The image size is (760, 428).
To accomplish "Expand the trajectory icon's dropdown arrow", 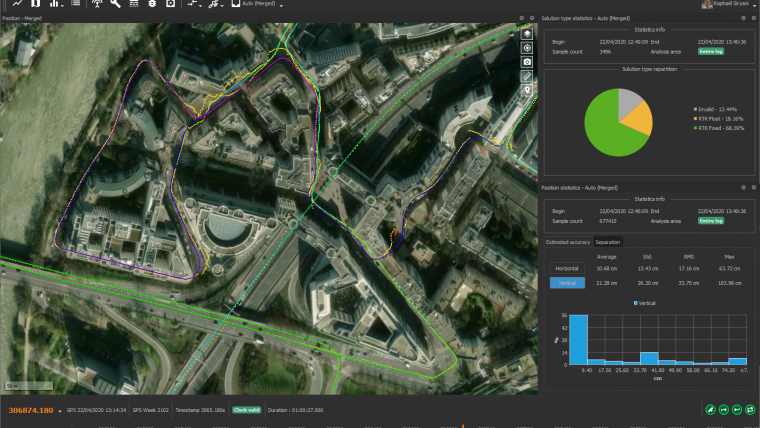I will tap(201, 5).
